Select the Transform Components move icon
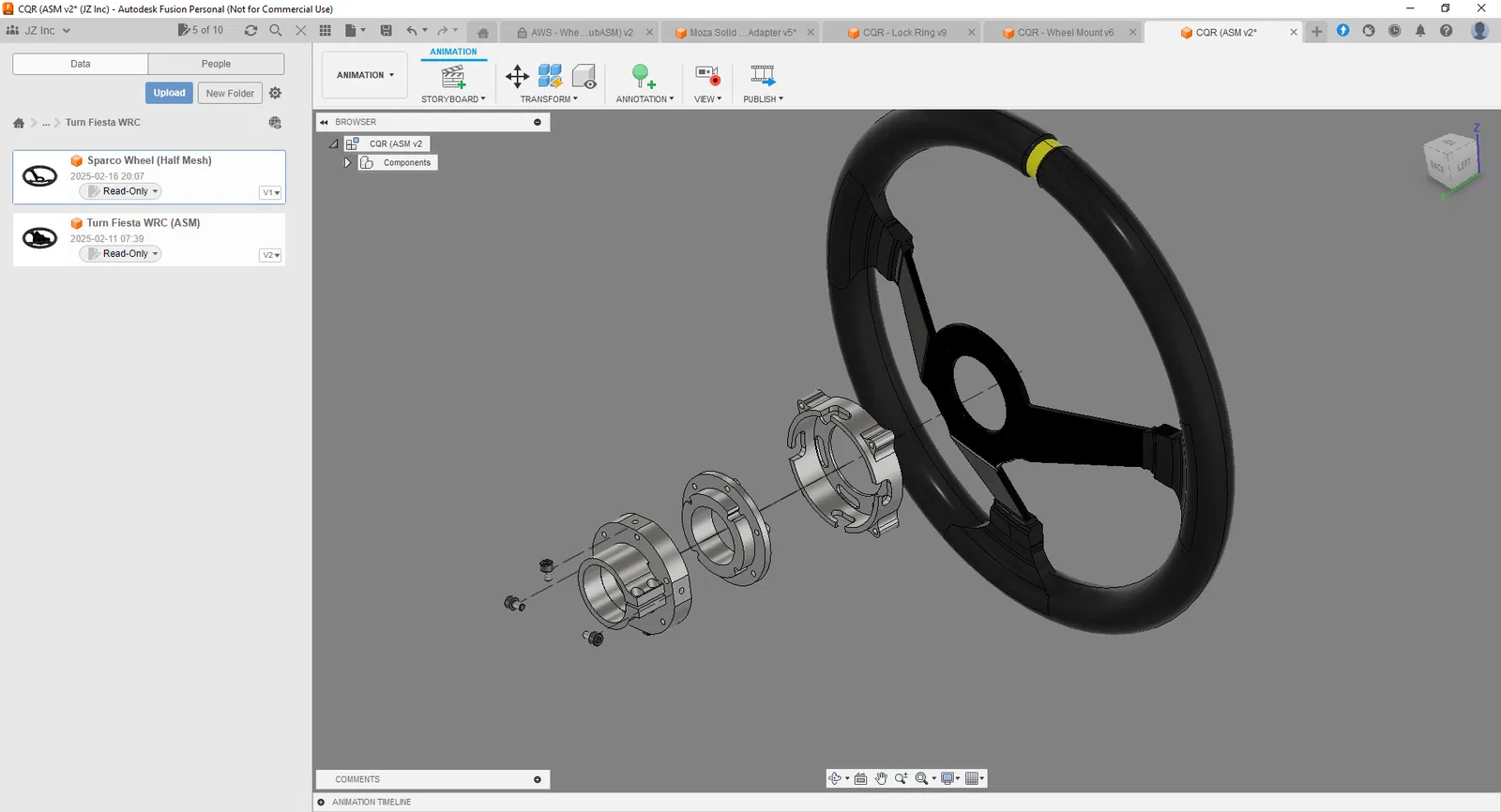The width and height of the screenshot is (1501, 812). 518,77
